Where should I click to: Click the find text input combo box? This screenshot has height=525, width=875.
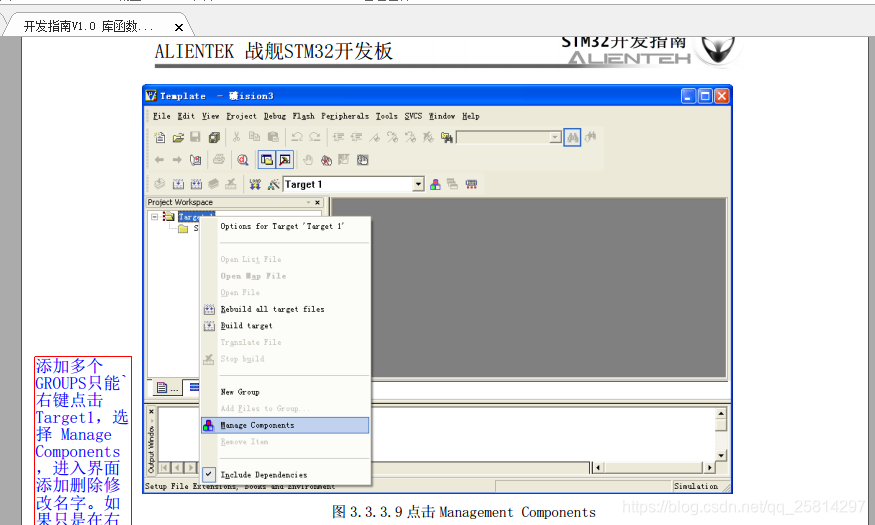[x=503, y=137]
